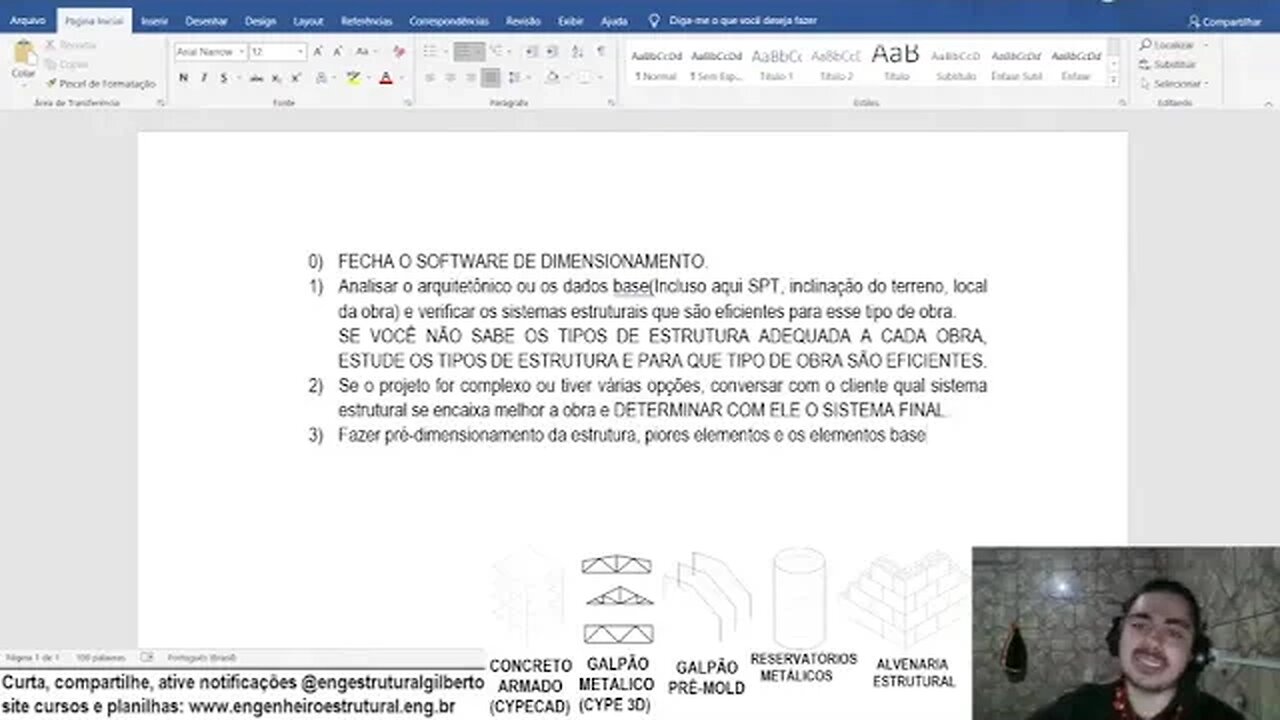Center align text
The image size is (1280, 720).
[x=450, y=78]
